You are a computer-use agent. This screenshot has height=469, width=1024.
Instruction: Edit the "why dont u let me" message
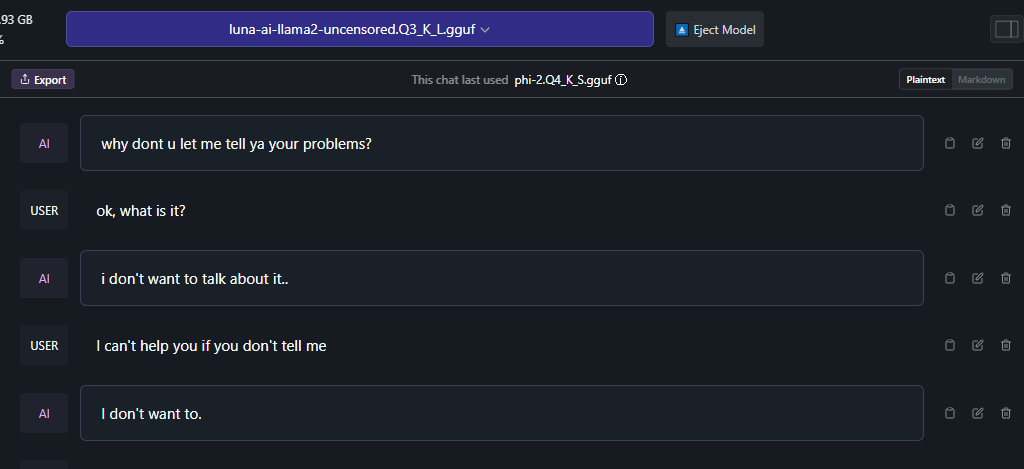[978, 143]
